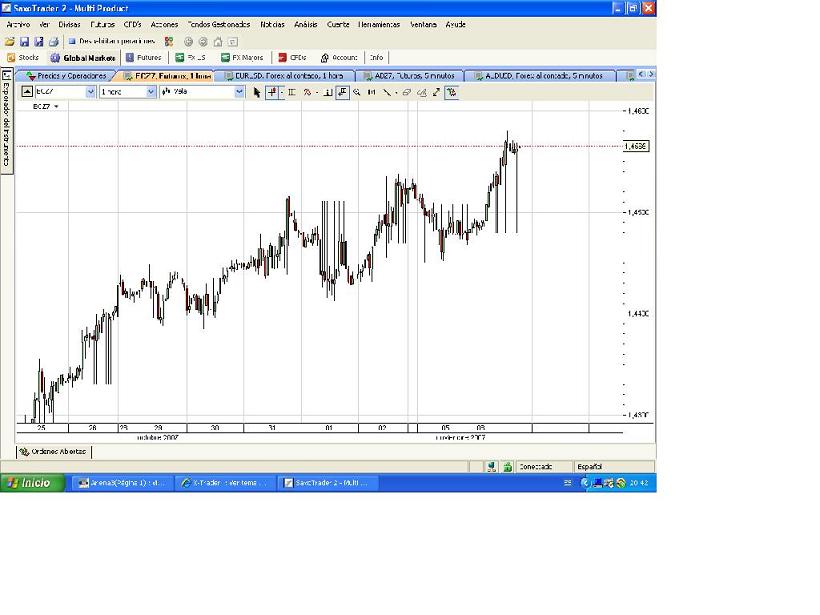Click the open folder icon in toolbar
The image size is (820, 615).
pos(10,42)
